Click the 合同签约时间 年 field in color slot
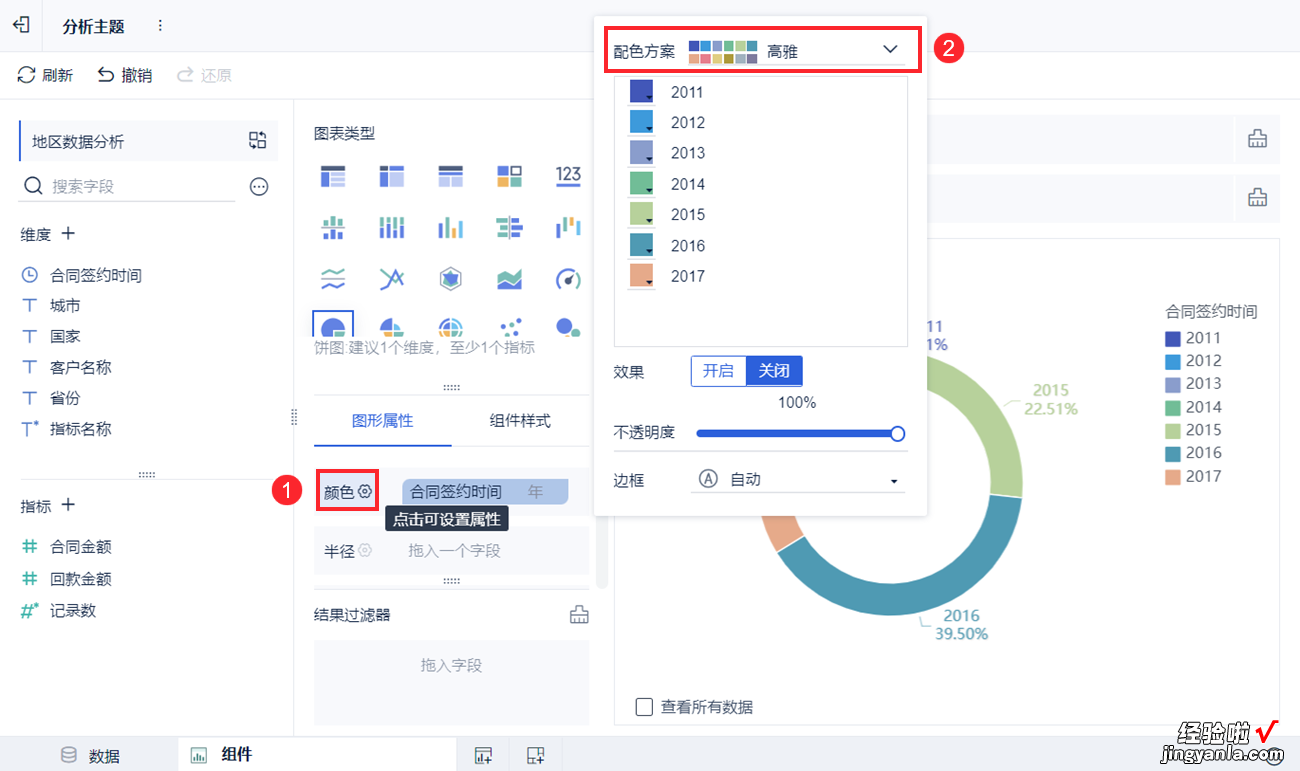 [485, 492]
